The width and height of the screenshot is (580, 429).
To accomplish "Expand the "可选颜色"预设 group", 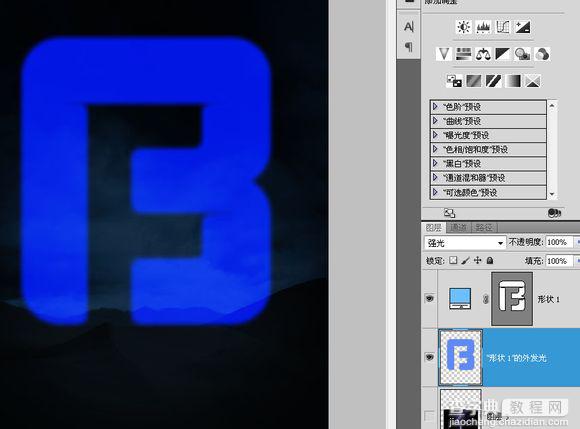I will [435, 192].
